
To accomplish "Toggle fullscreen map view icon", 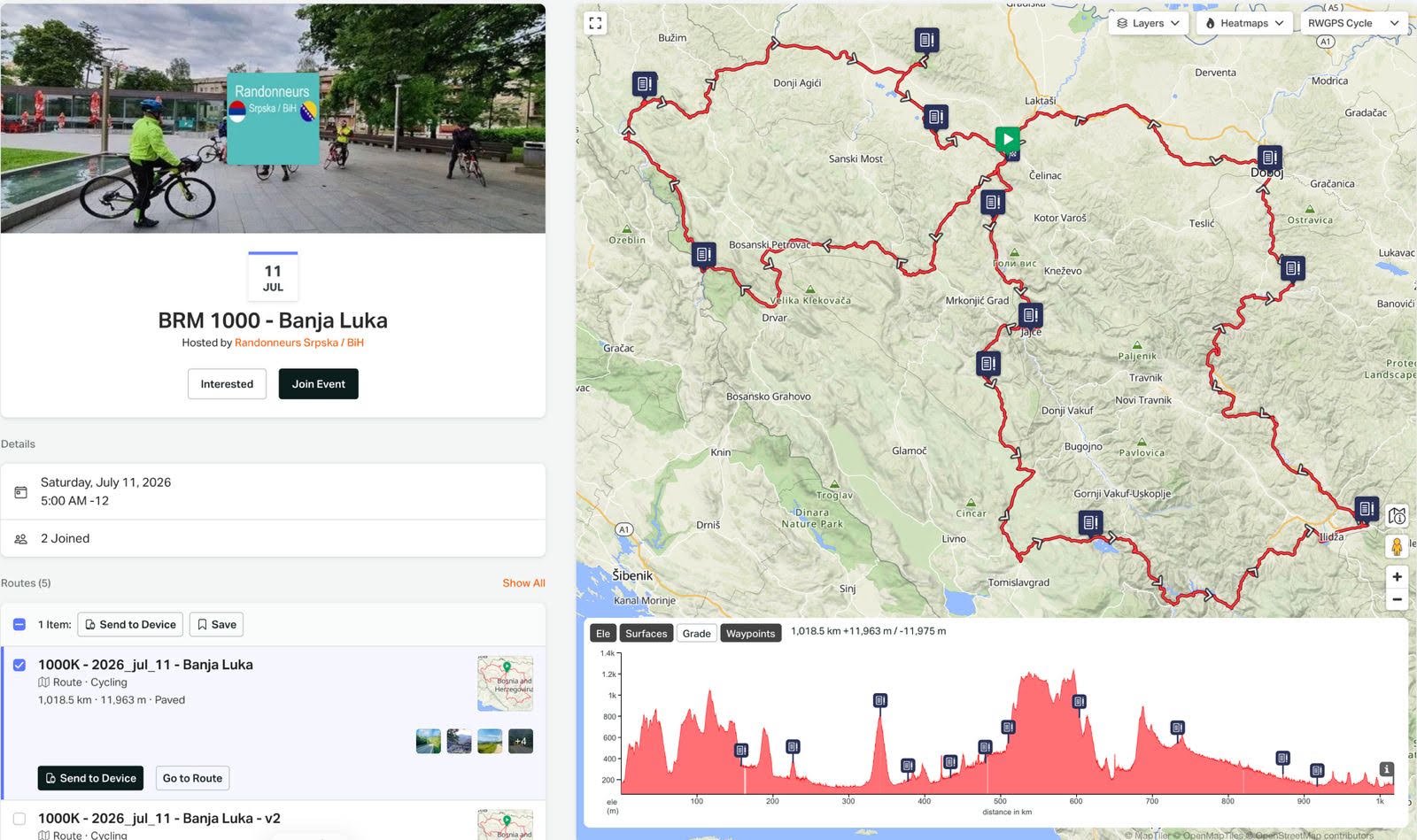I will click(x=595, y=23).
